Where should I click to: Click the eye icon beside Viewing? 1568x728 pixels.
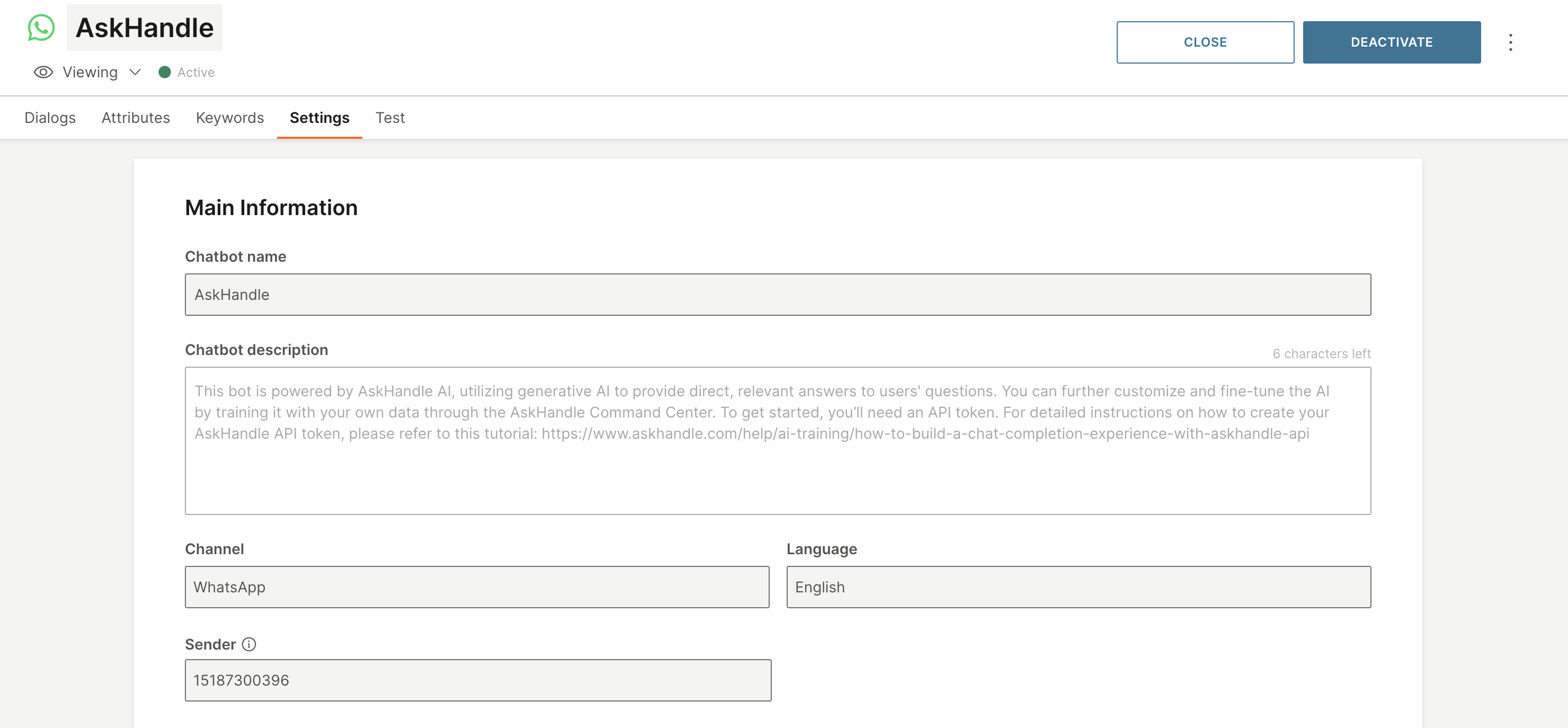click(43, 73)
